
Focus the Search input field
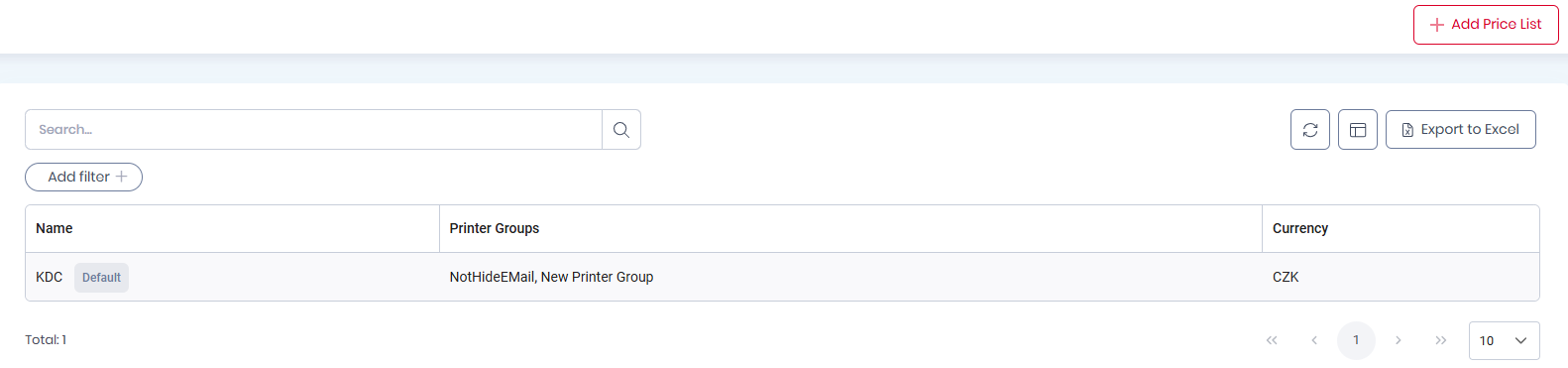click(313, 130)
